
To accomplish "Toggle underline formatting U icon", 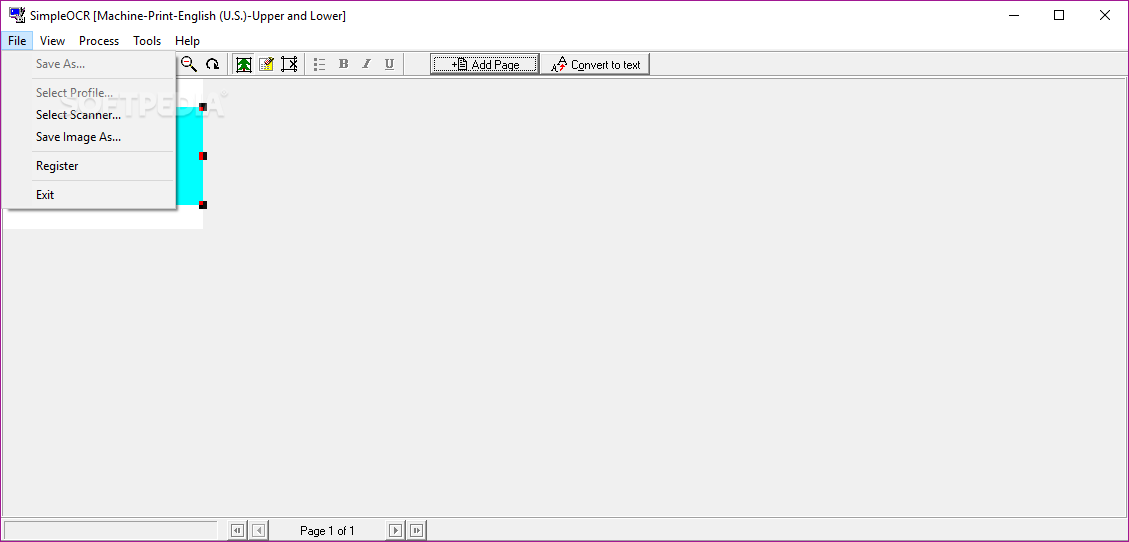I will point(390,64).
